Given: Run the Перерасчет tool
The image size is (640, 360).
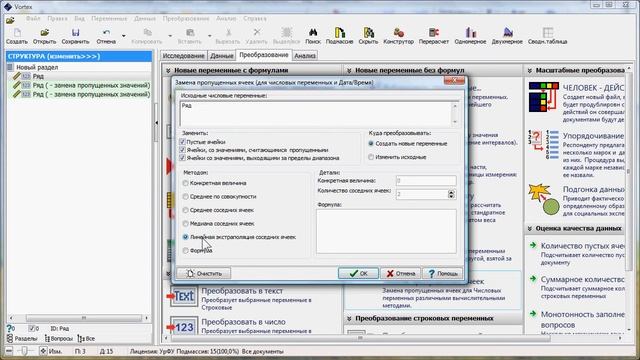Looking at the screenshot, I should click(x=433, y=32).
